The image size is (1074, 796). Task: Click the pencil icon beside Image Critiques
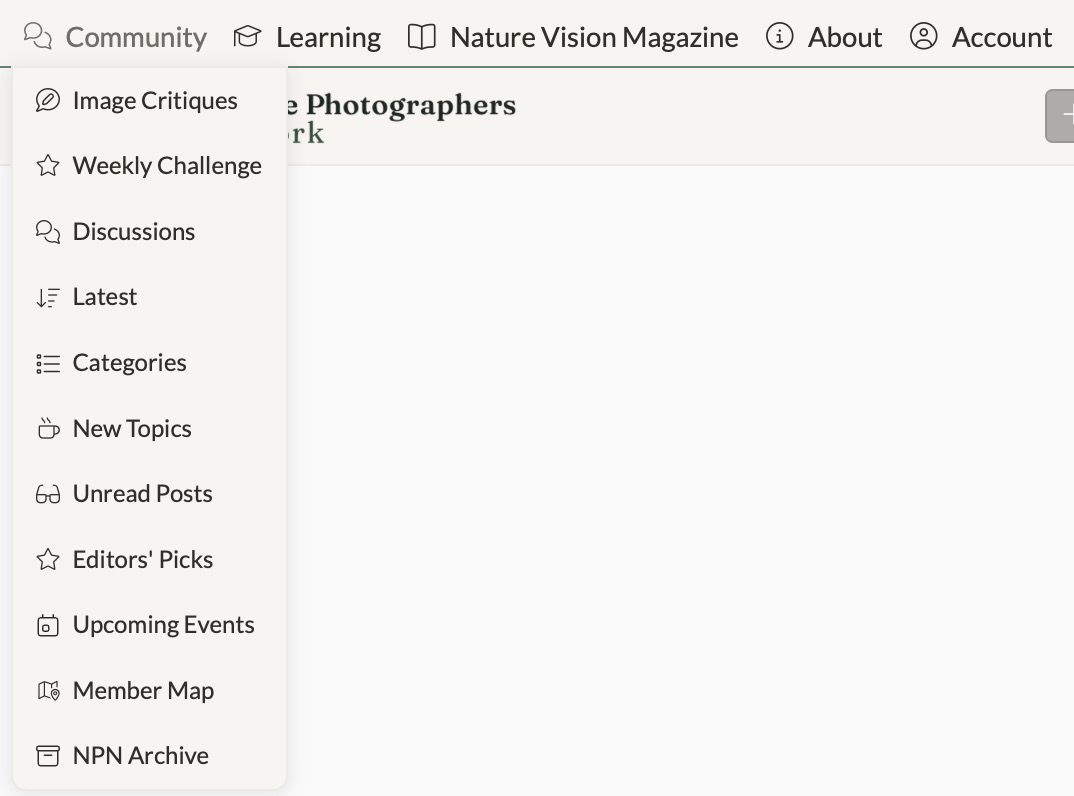pyautogui.click(x=47, y=101)
